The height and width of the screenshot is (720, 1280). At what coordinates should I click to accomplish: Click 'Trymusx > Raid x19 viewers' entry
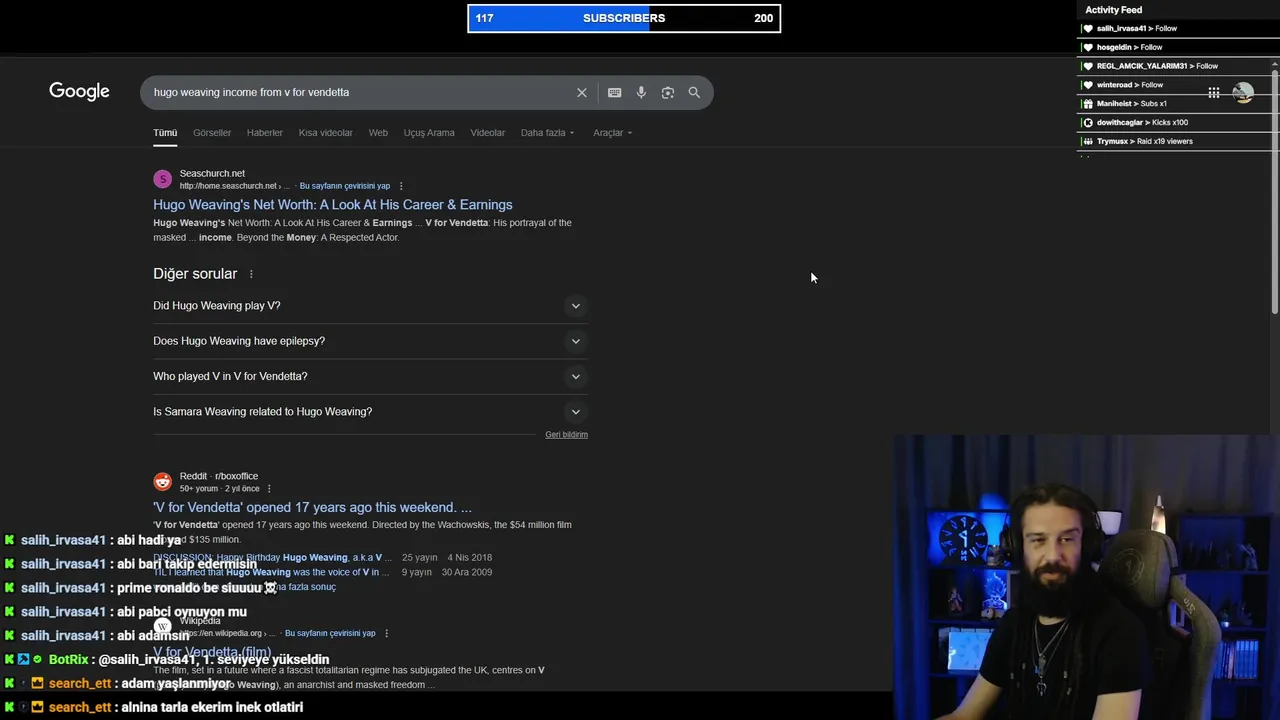click(x=1144, y=141)
